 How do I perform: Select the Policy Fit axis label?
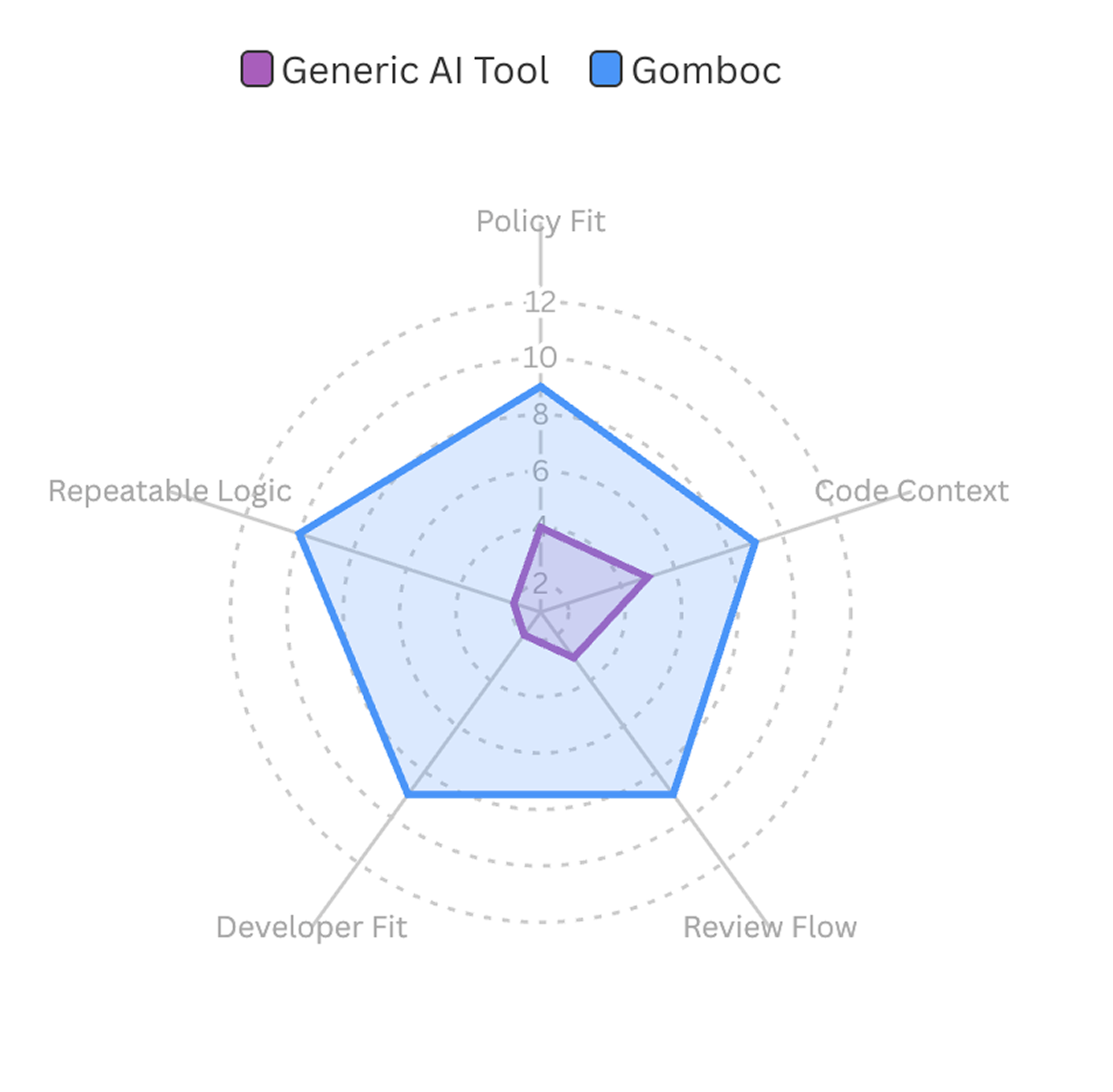541,221
